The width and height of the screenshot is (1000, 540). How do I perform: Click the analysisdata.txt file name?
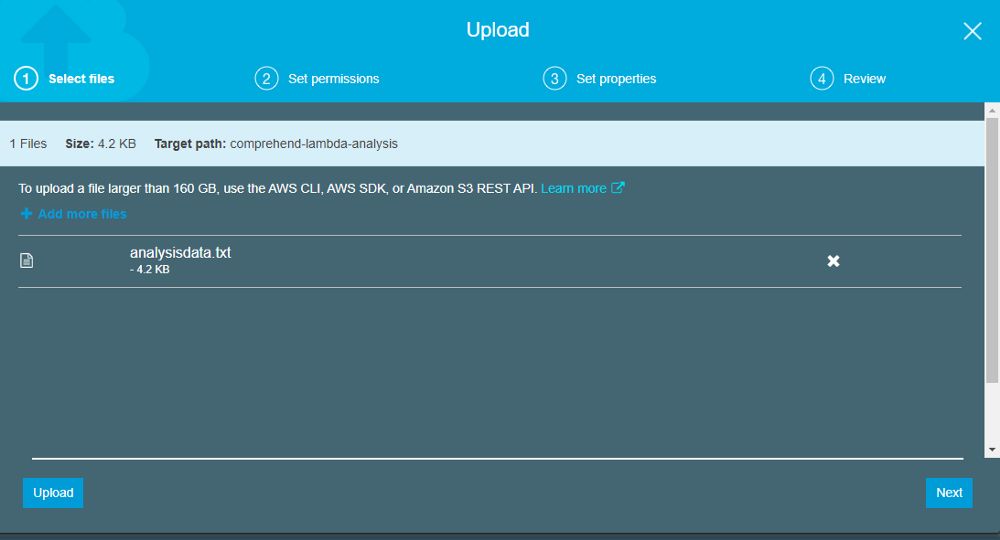pyautogui.click(x=180, y=252)
